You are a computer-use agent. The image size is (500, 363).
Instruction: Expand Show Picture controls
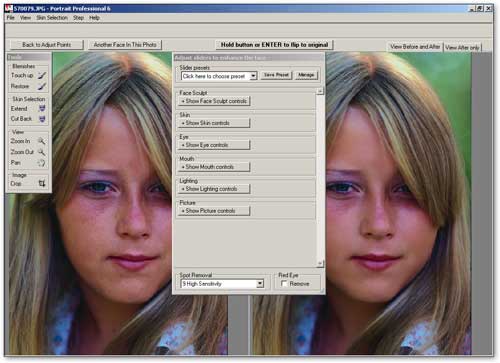[214, 211]
